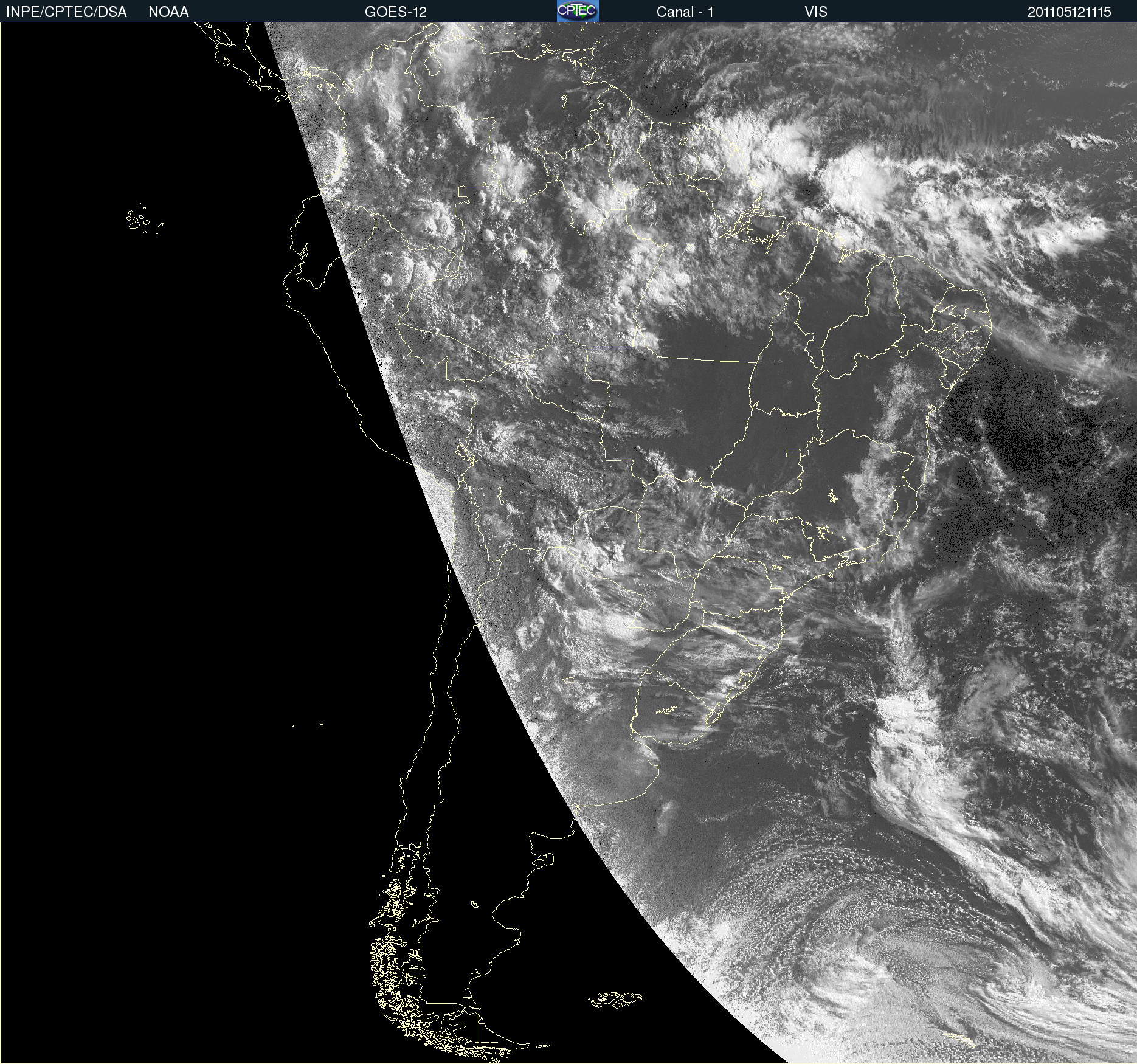Click the GOES-12 satellite label
This screenshot has height=1064, width=1137.
tap(396, 12)
